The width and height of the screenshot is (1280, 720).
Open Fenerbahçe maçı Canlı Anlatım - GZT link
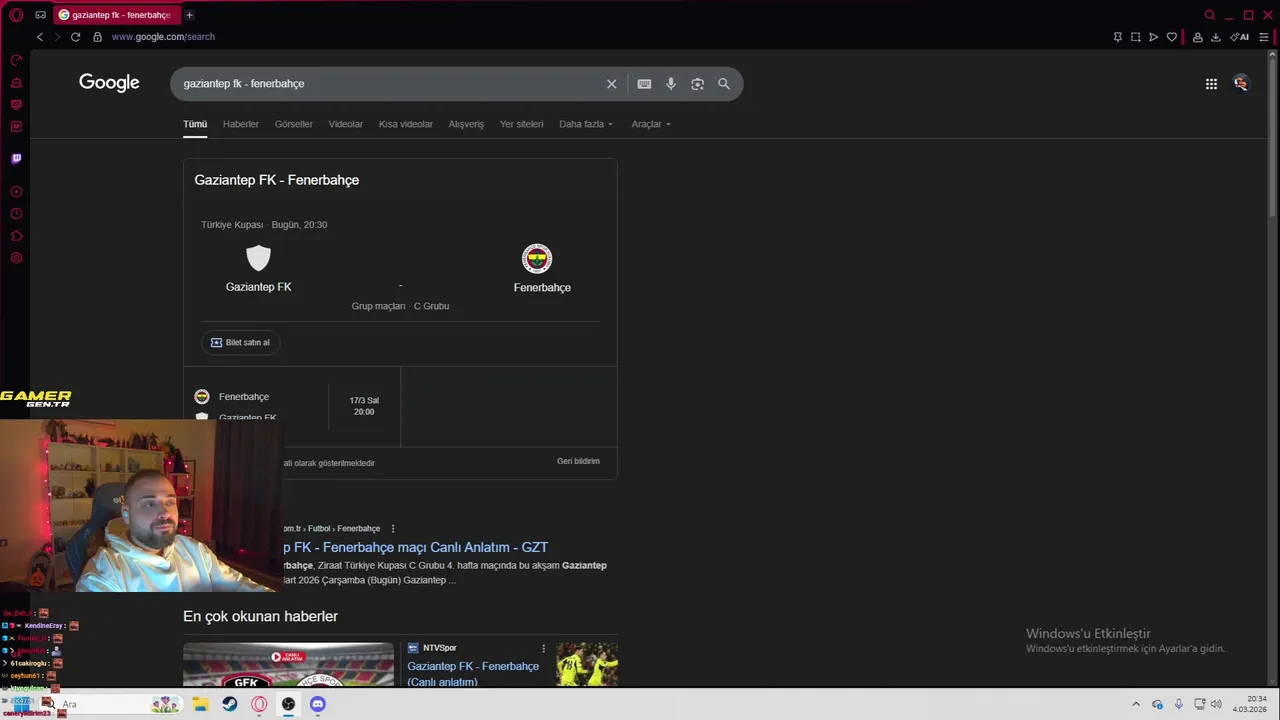415,547
